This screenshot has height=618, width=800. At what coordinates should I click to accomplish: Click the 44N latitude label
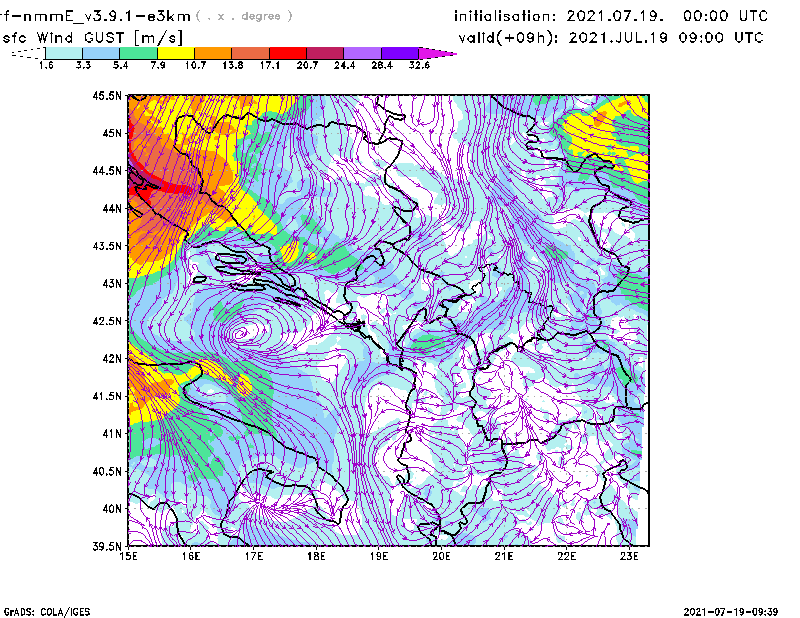coord(112,208)
